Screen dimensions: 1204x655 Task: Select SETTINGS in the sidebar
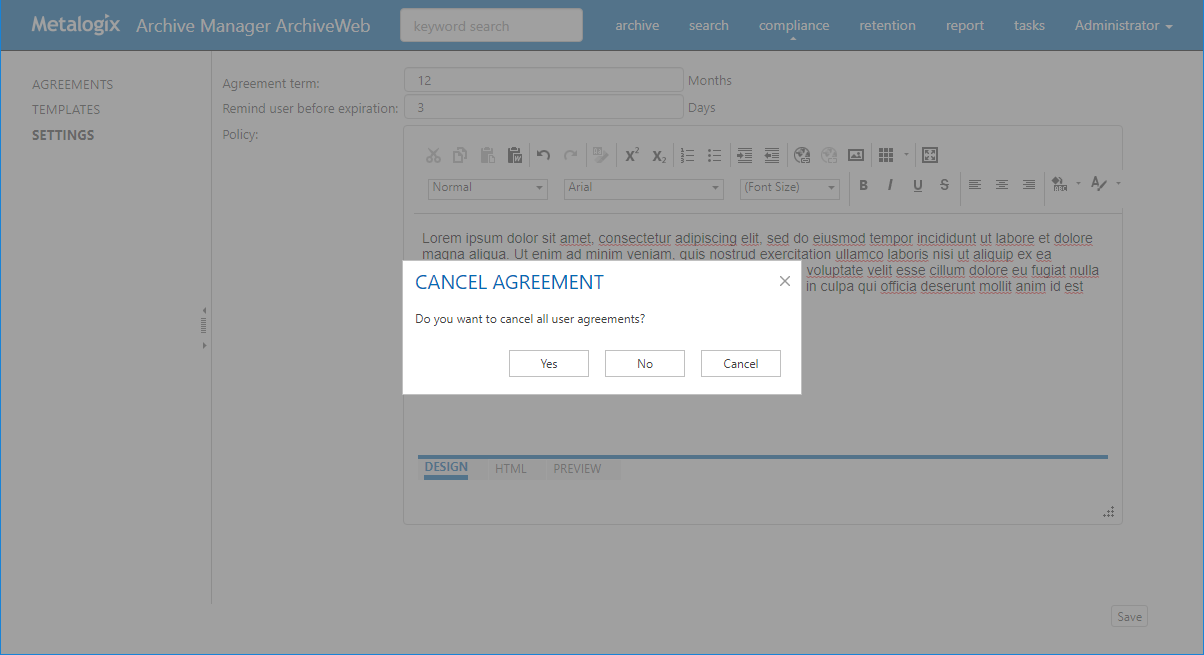click(63, 135)
